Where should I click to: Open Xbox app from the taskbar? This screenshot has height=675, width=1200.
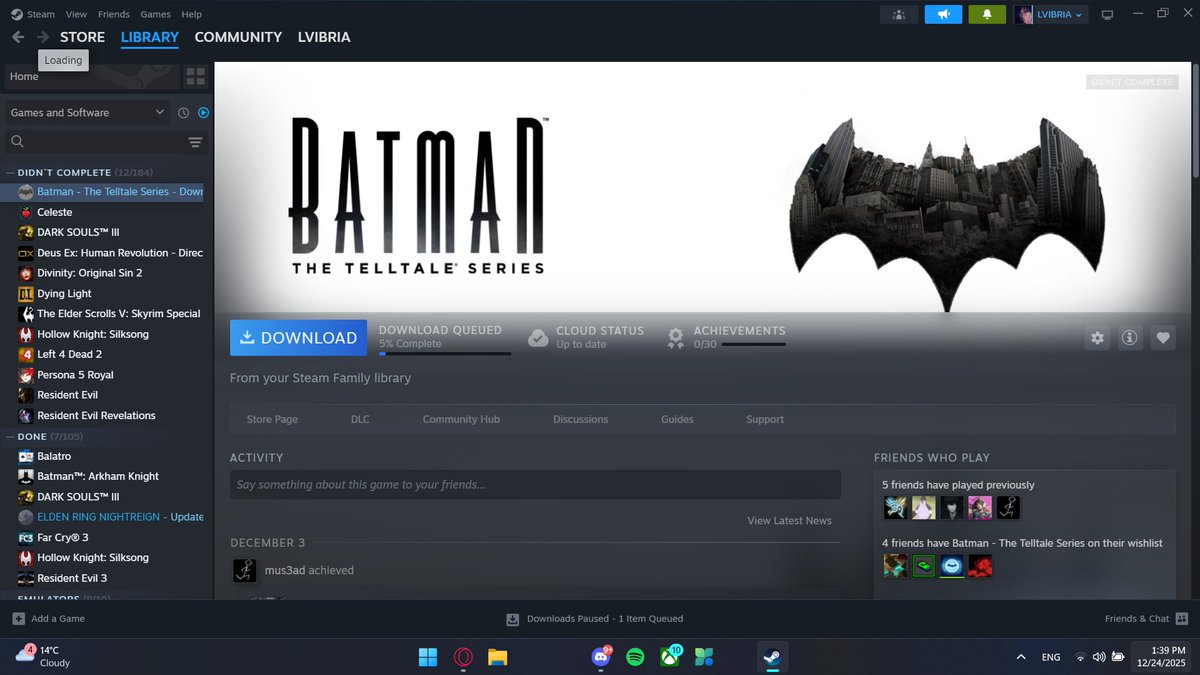(x=669, y=657)
